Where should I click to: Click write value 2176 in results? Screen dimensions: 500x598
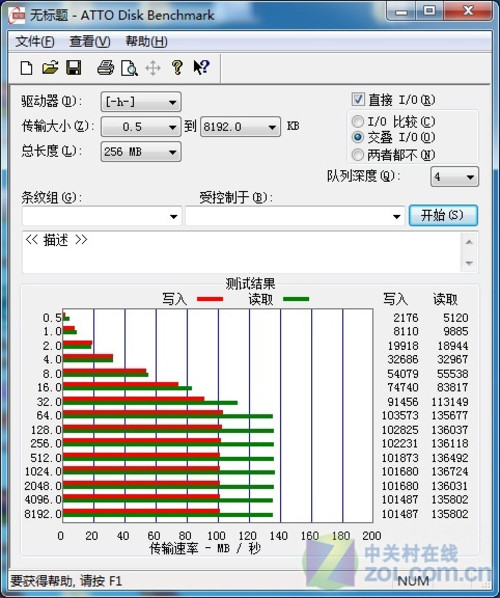point(406,318)
